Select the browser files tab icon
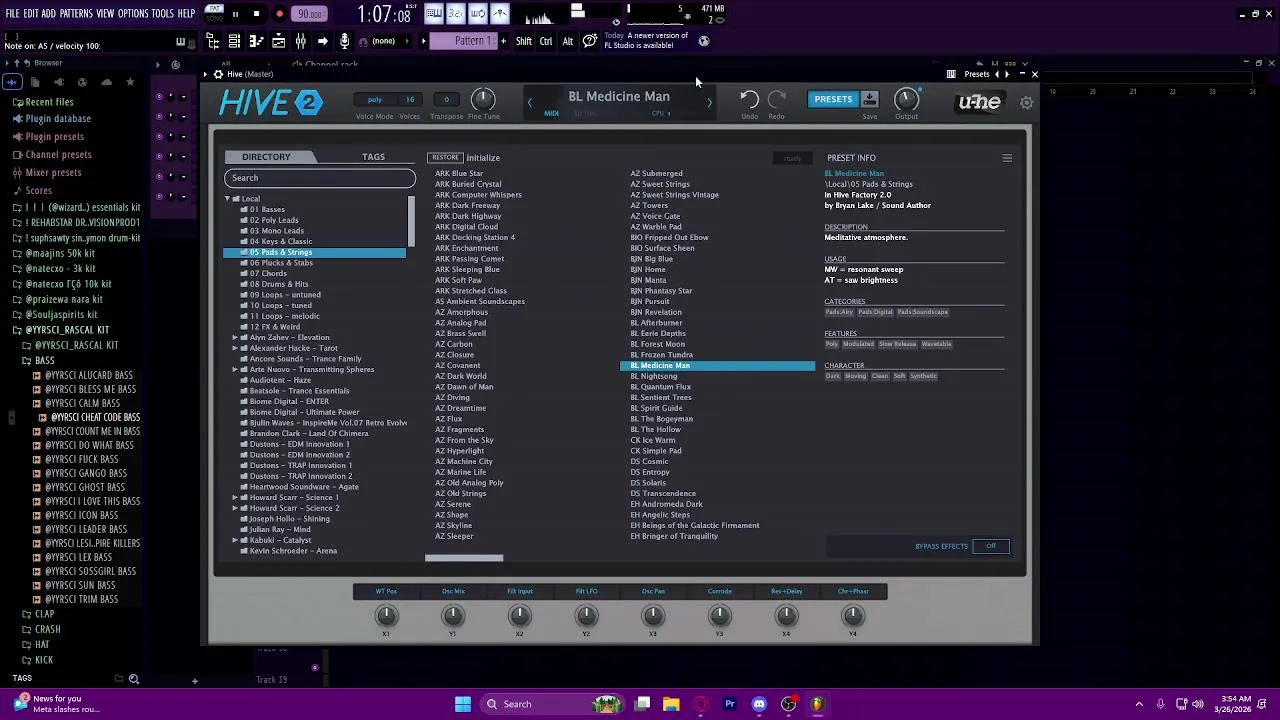Viewport: 1280px width, 720px height. pyautogui.click(x=35, y=82)
